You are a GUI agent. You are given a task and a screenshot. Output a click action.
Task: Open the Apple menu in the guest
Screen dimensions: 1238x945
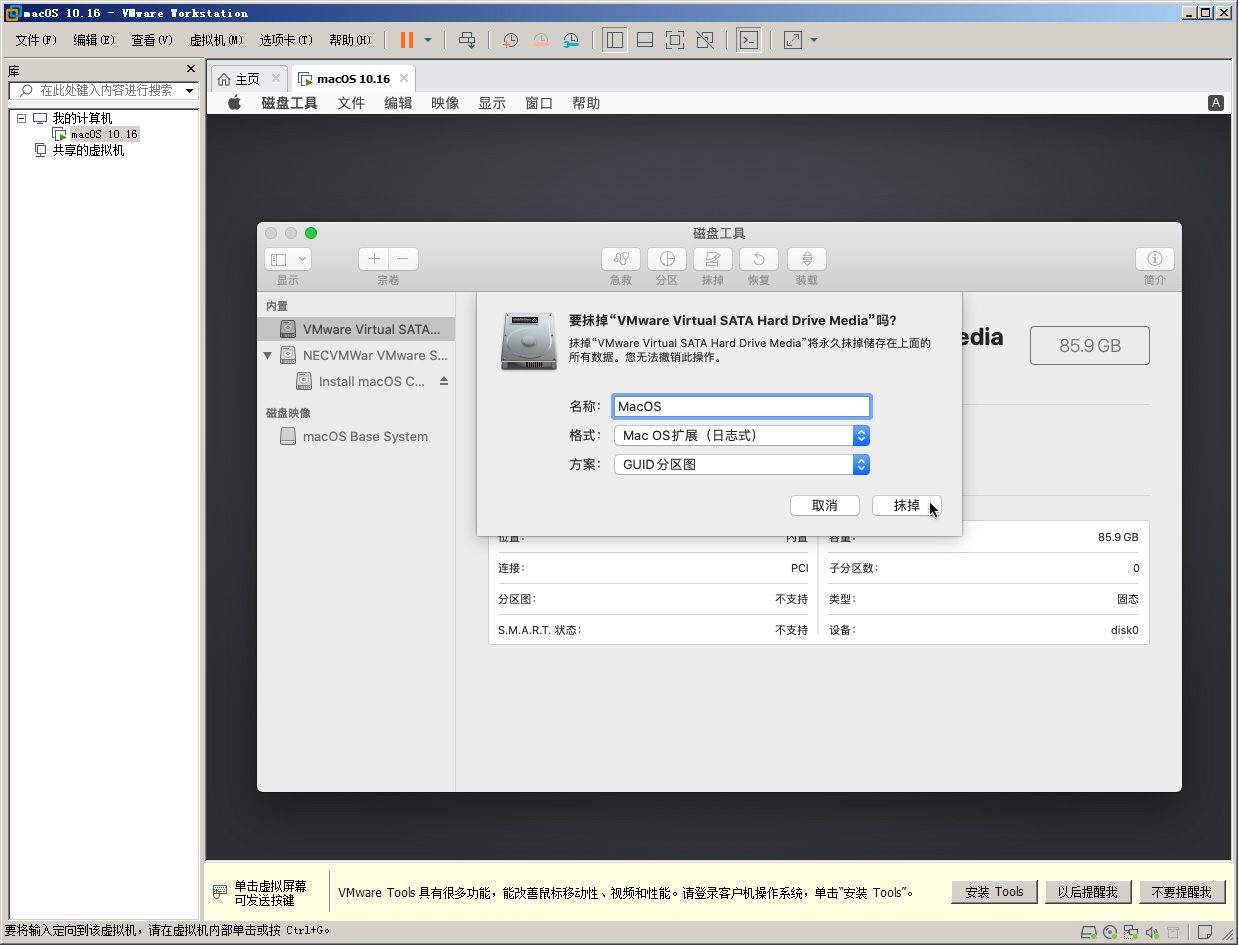coord(235,103)
